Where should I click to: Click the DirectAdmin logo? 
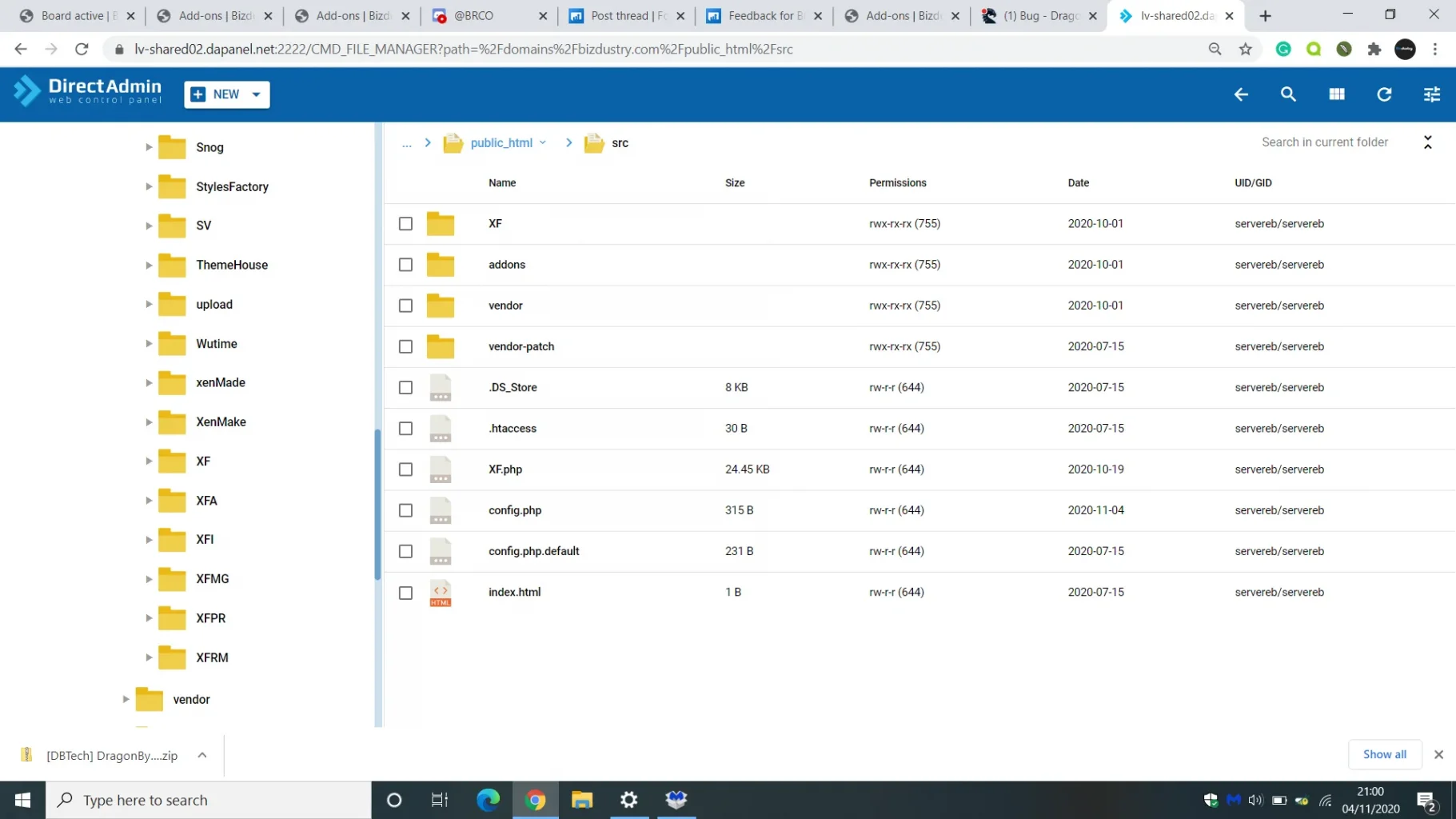point(87,91)
